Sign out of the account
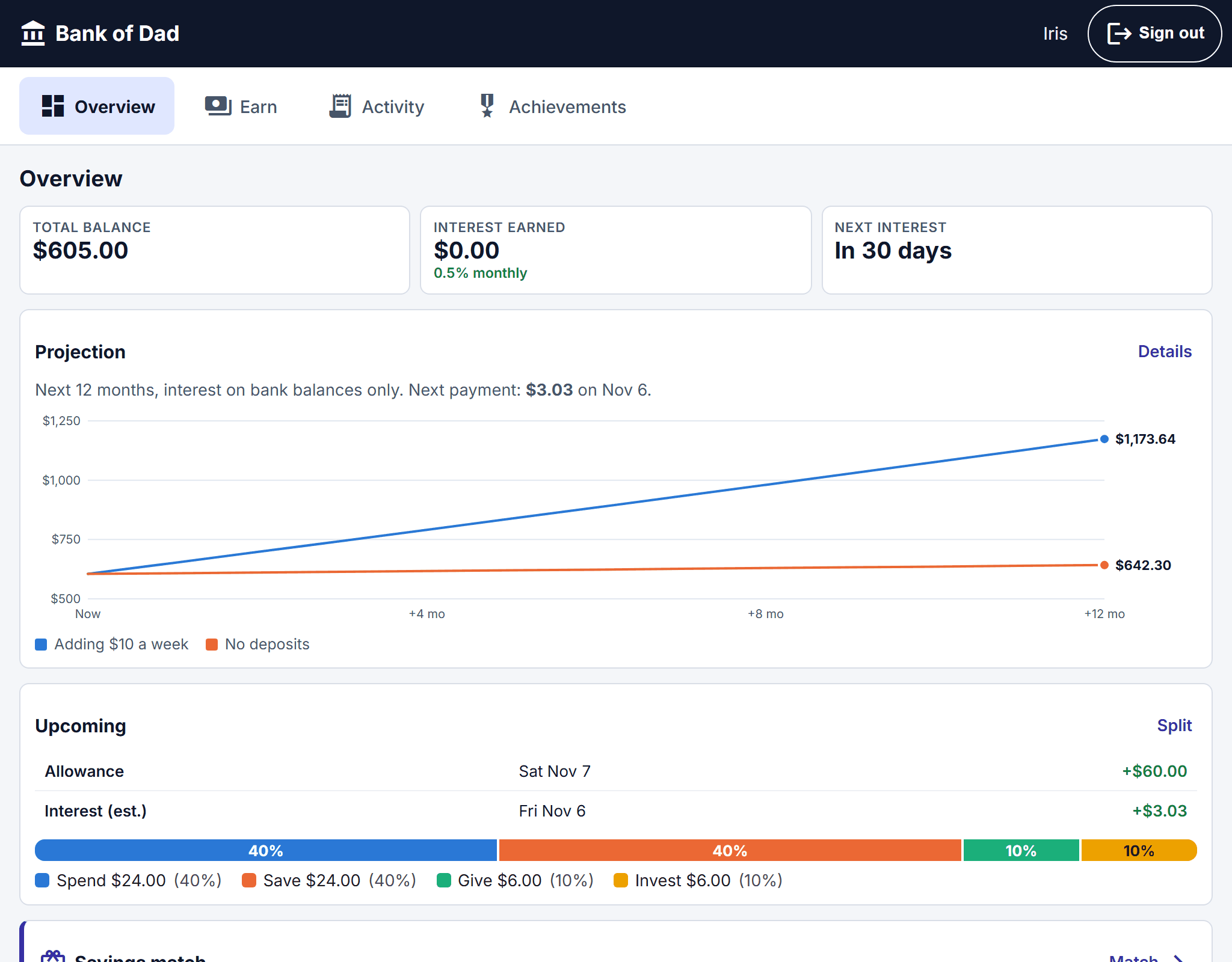 1154,34
